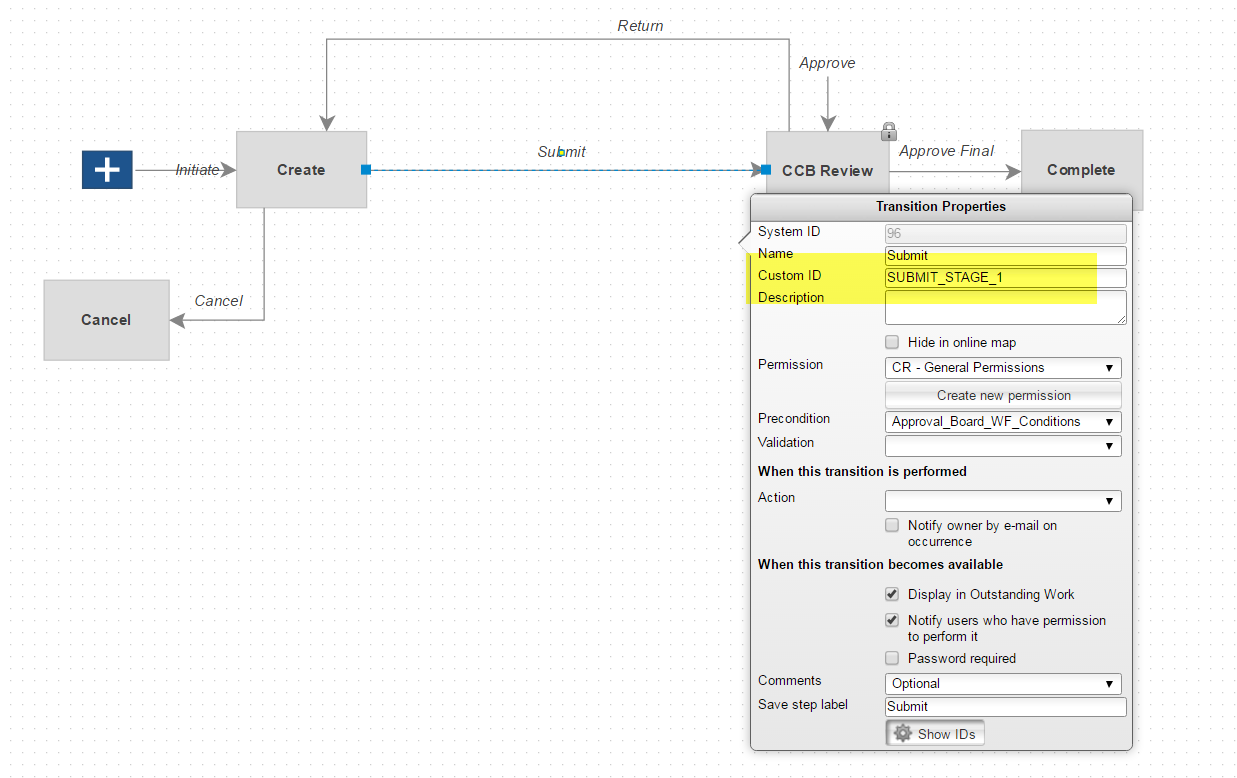The width and height of the screenshot is (1237, 778).
Task: Click the padlock icon above CCB Review
Action: click(x=889, y=130)
